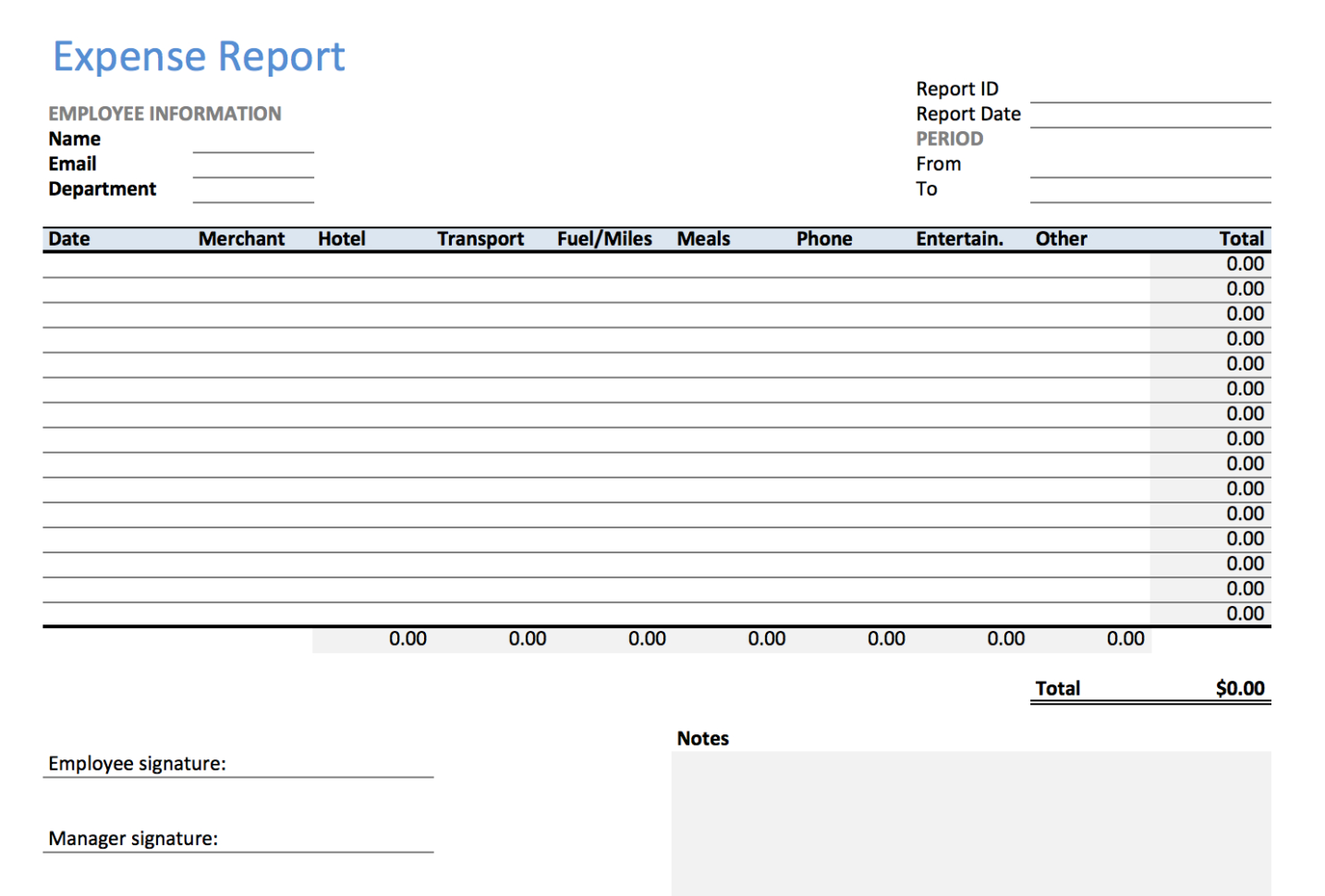Click the grand Total $0.00 value
Image resolution: width=1325 pixels, height=896 pixels.
click(x=1240, y=687)
